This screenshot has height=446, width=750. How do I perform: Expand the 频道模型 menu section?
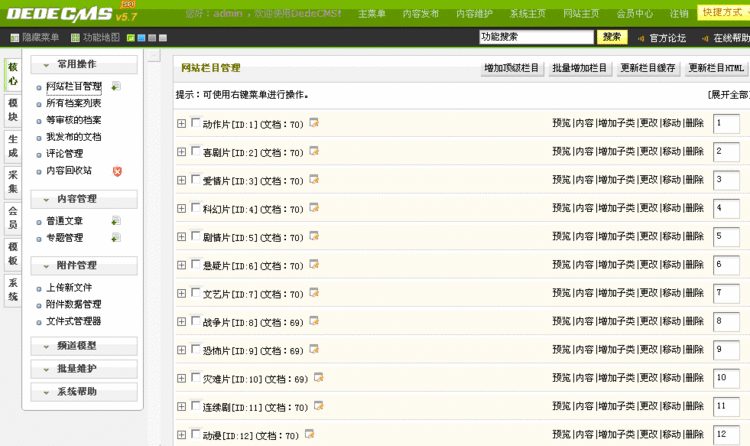[x=84, y=346]
